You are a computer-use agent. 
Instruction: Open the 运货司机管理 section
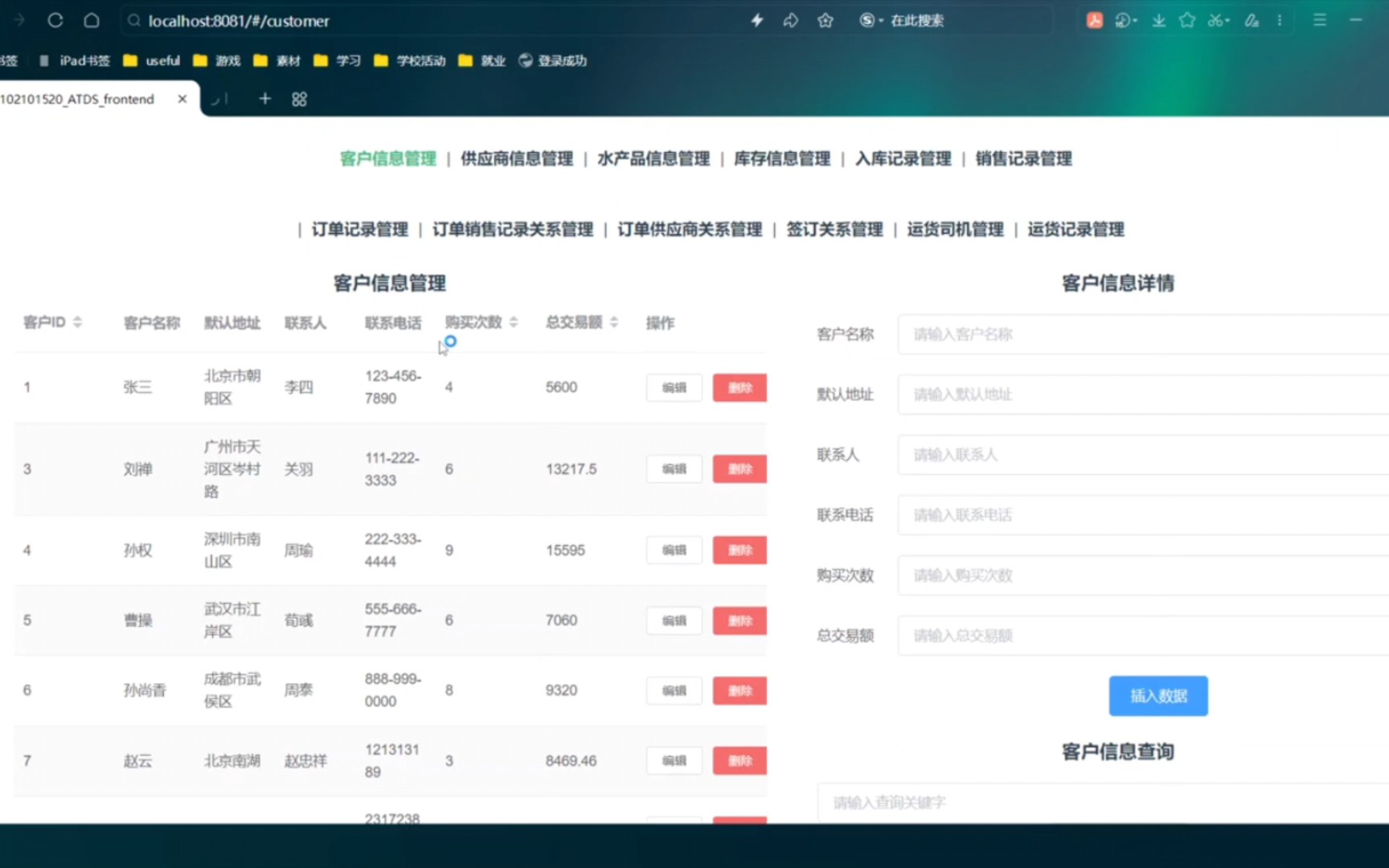(955, 229)
